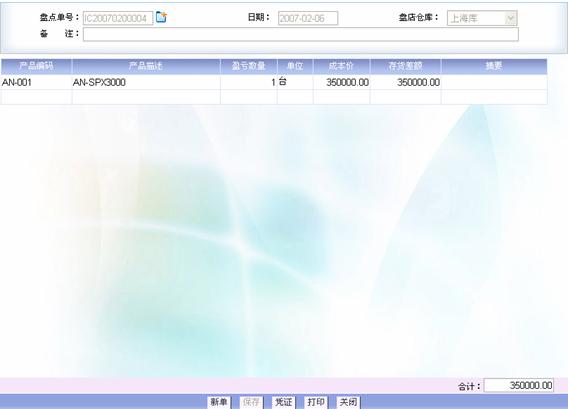Click the 保存 button
This screenshot has width=568, height=409.
point(251,402)
